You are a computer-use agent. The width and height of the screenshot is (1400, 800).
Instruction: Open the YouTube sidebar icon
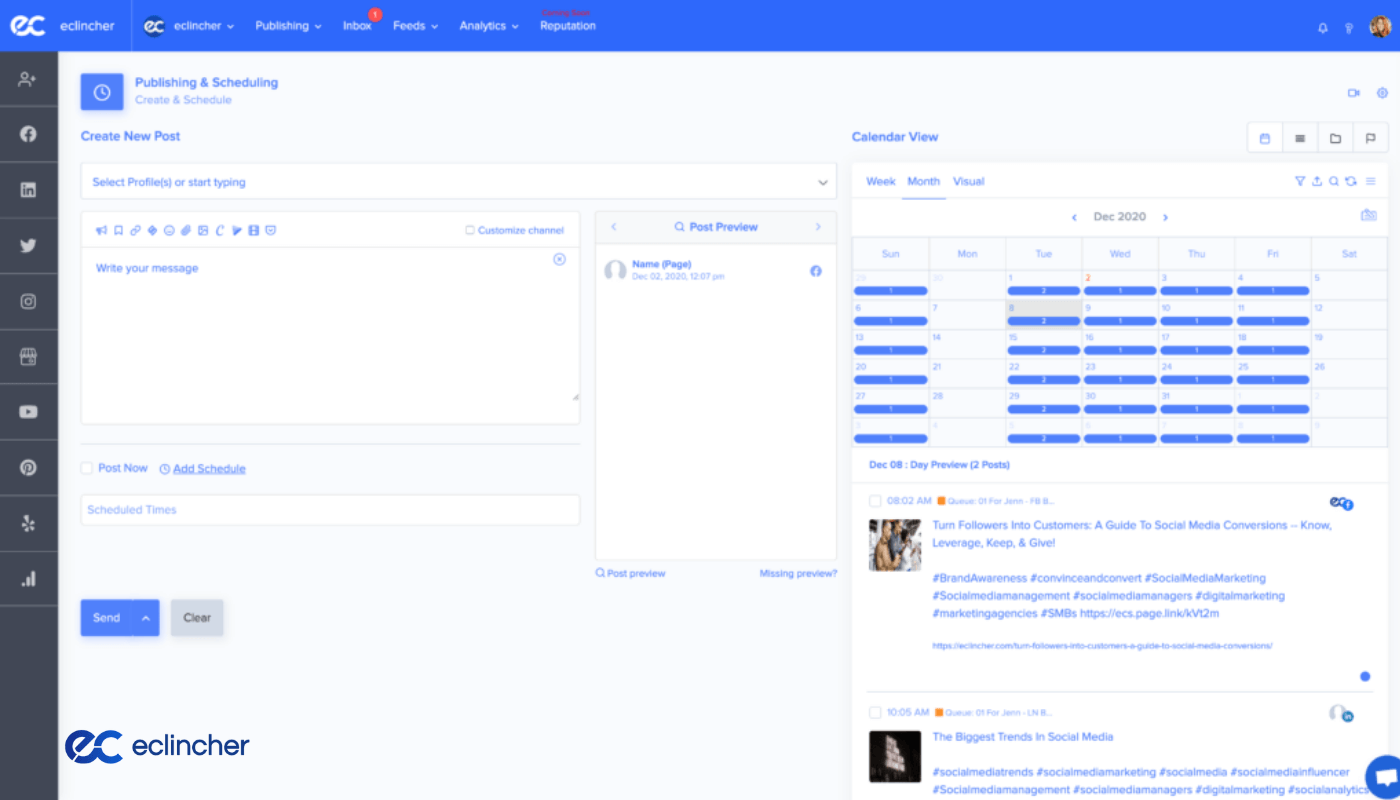coord(28,412)
